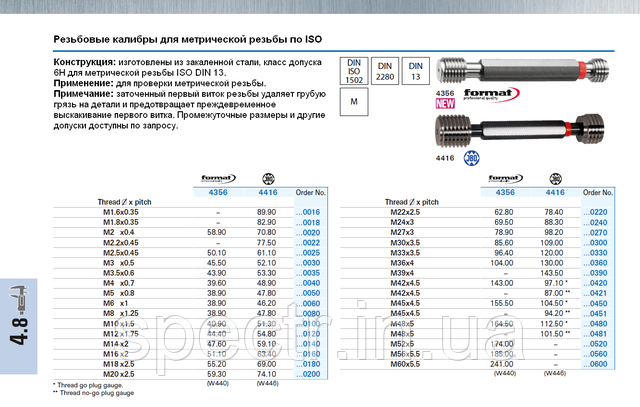Screen dimensions: 640x407
Task: Click the Thread no-go plug gauge footnote
Action: click(93, 393)
